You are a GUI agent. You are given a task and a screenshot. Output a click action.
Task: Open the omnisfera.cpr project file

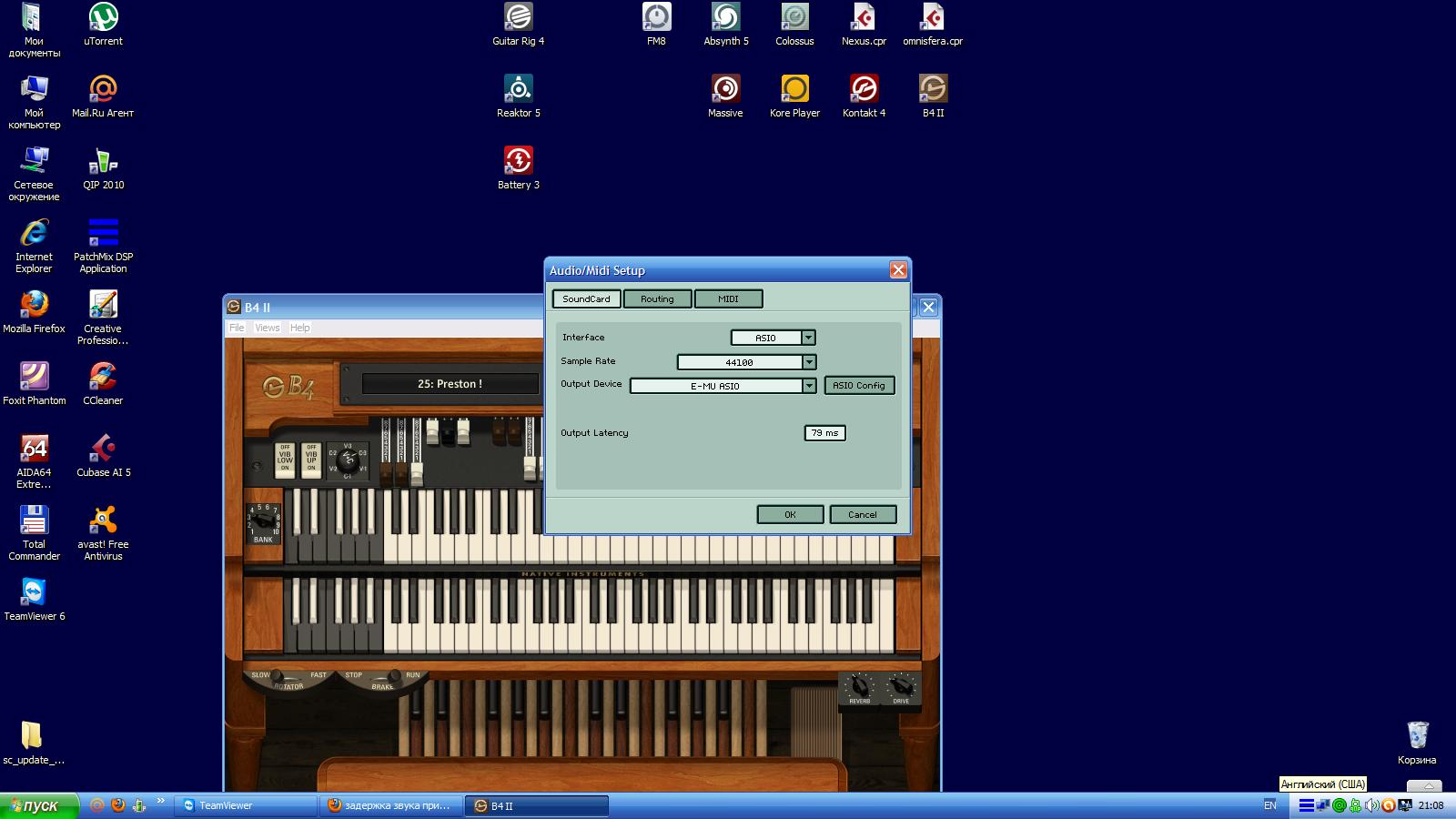(x=933, y=25)
